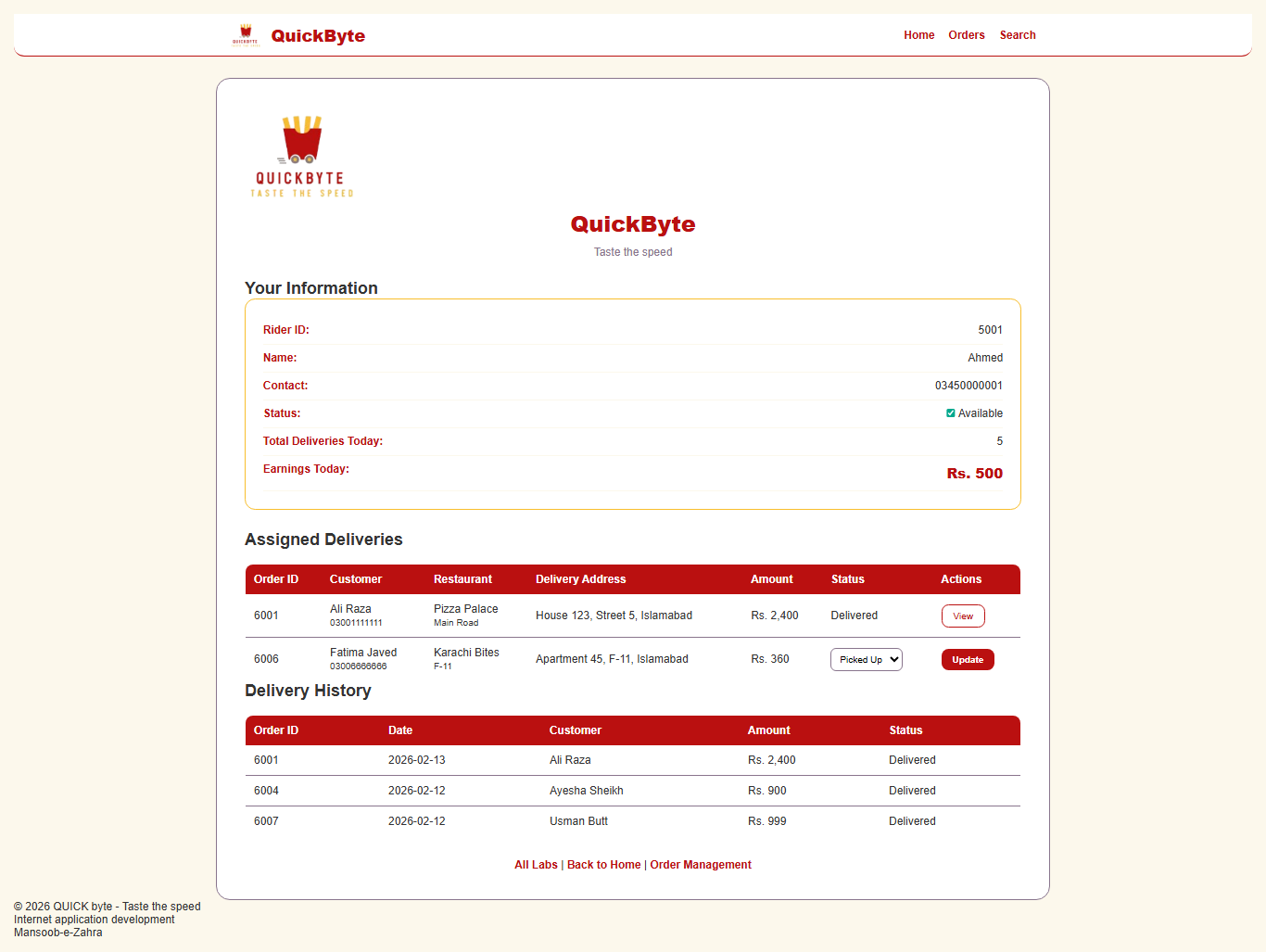Open the Orders page from the navbar

click(967, 35)
